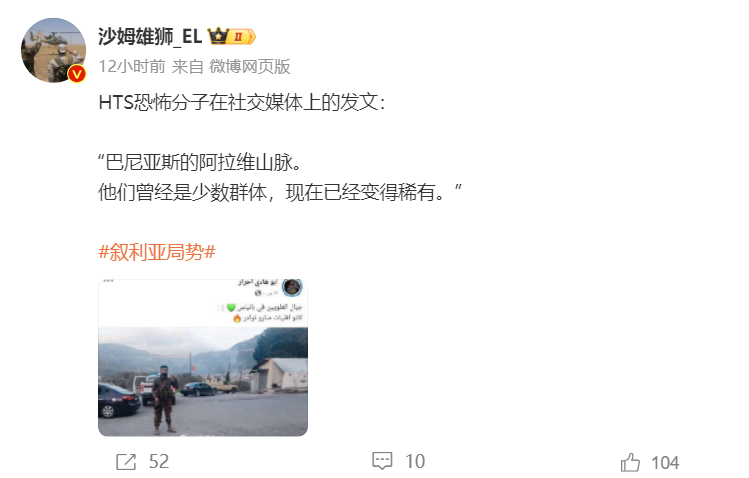Toggle the thumbs-up like icon
The image size is (749, 478).
(630, 462)
